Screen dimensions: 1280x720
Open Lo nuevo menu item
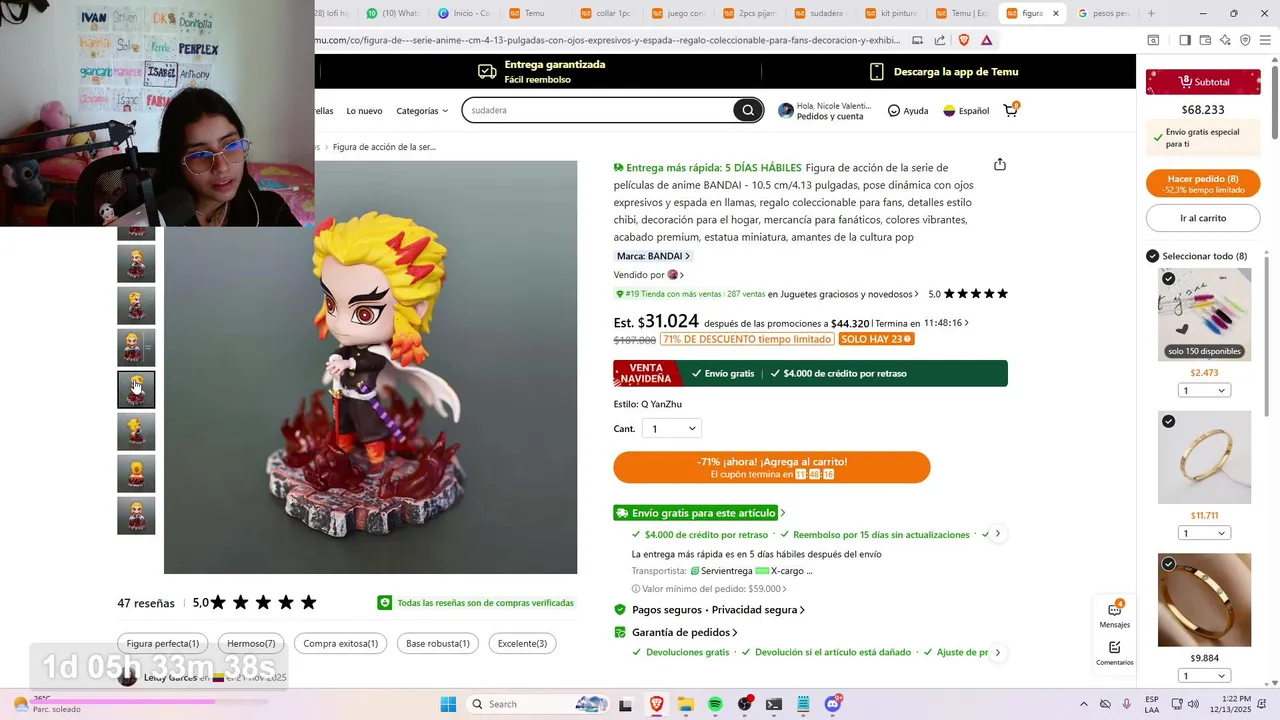(364, 111)
